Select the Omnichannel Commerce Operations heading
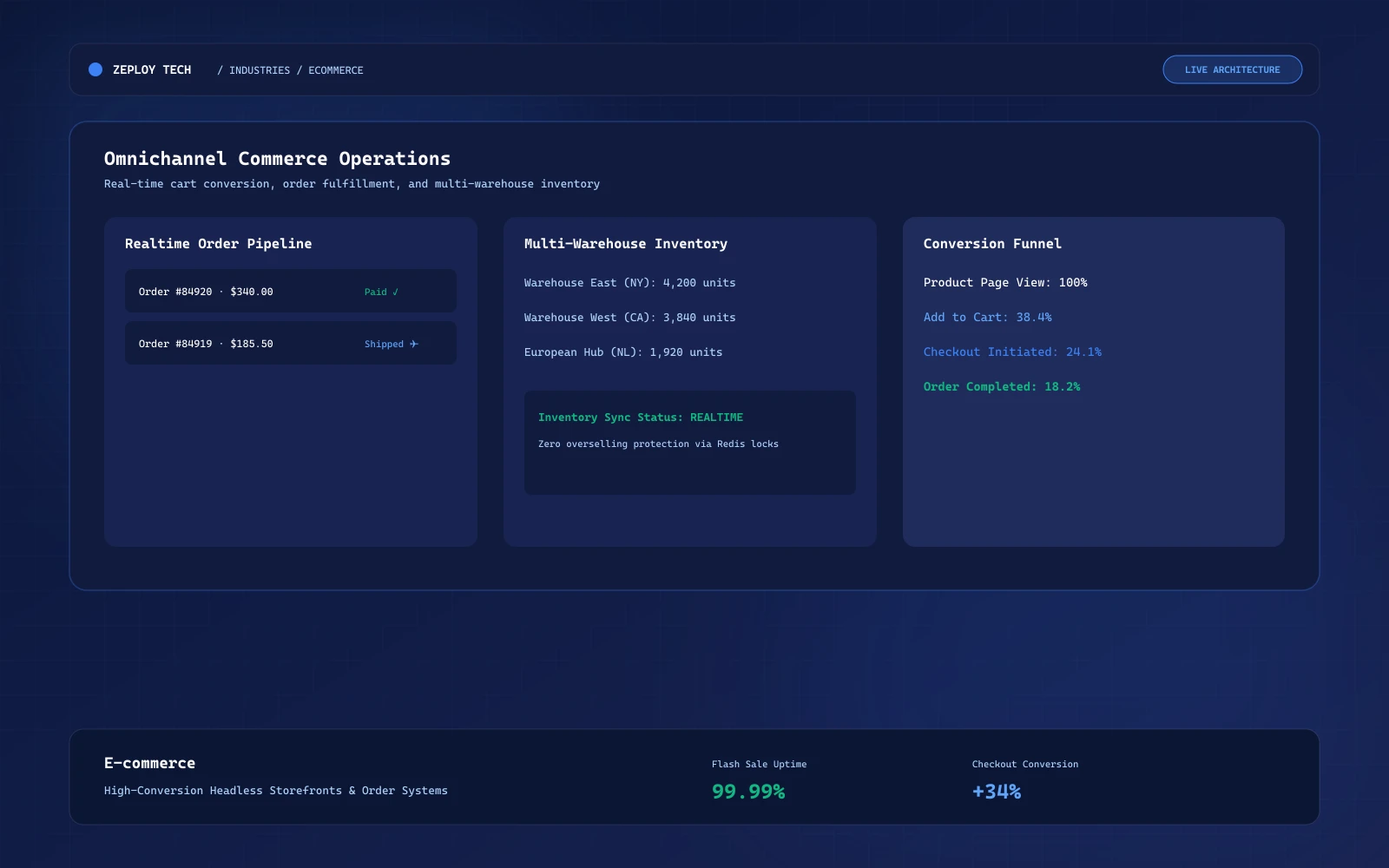This screenshot has height=868, width=1389. [277, 159]
